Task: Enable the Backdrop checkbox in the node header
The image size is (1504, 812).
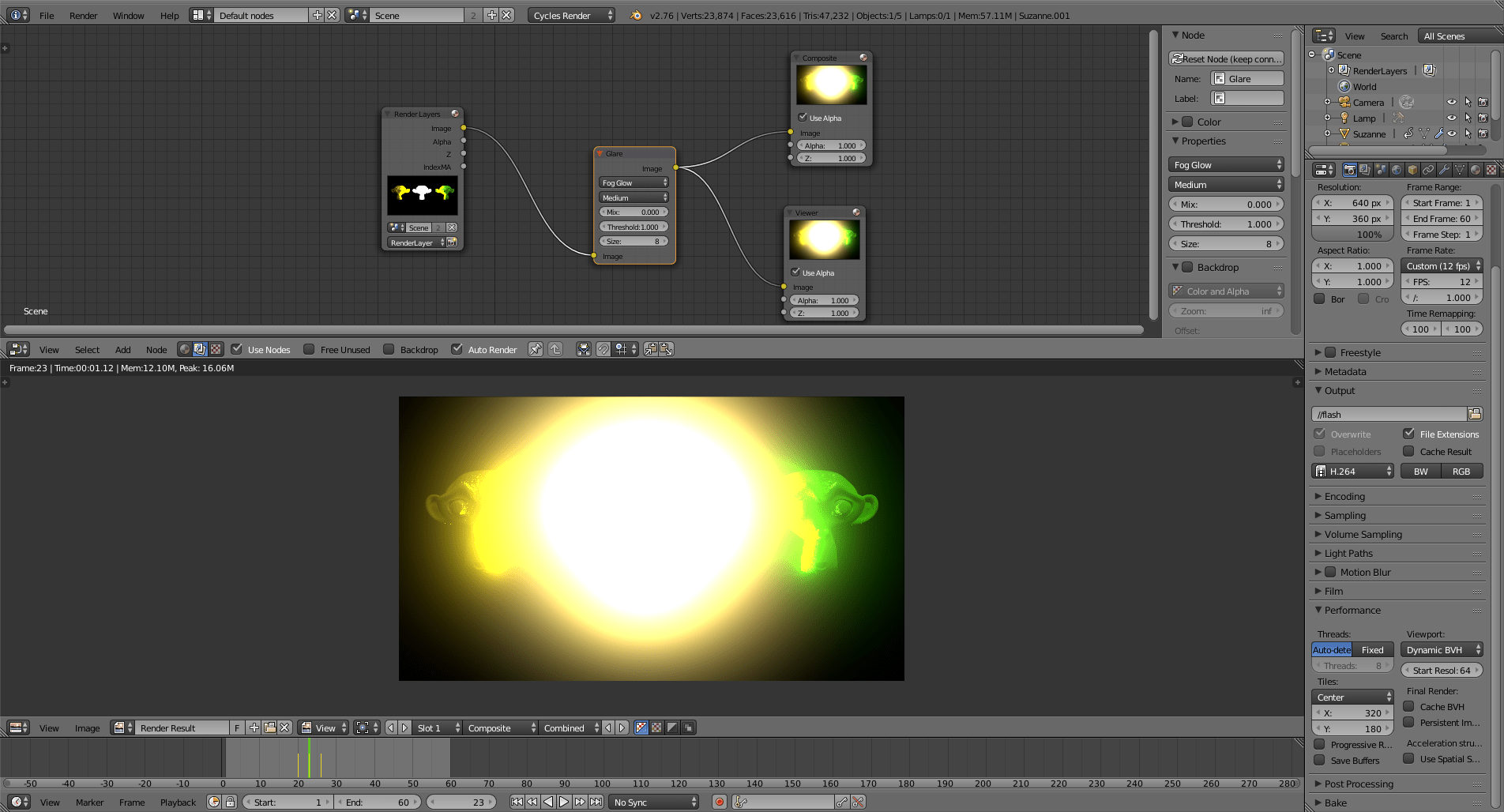Action: coord(389,349)
